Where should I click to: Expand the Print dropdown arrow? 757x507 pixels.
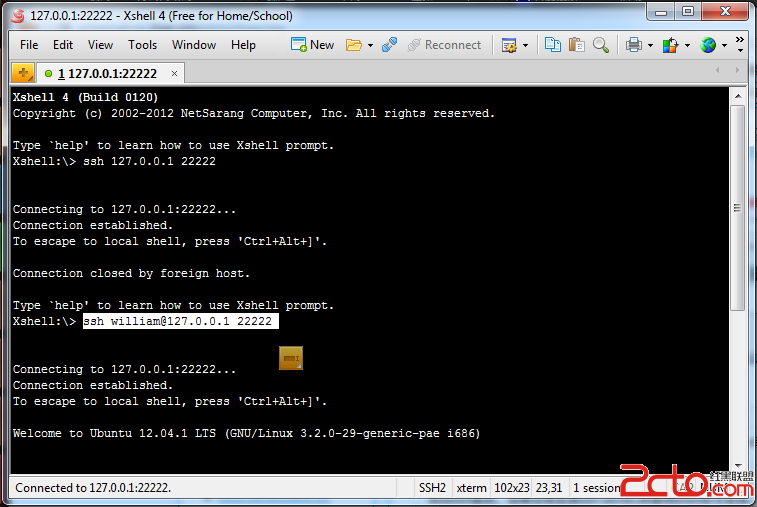pos(650,45)
